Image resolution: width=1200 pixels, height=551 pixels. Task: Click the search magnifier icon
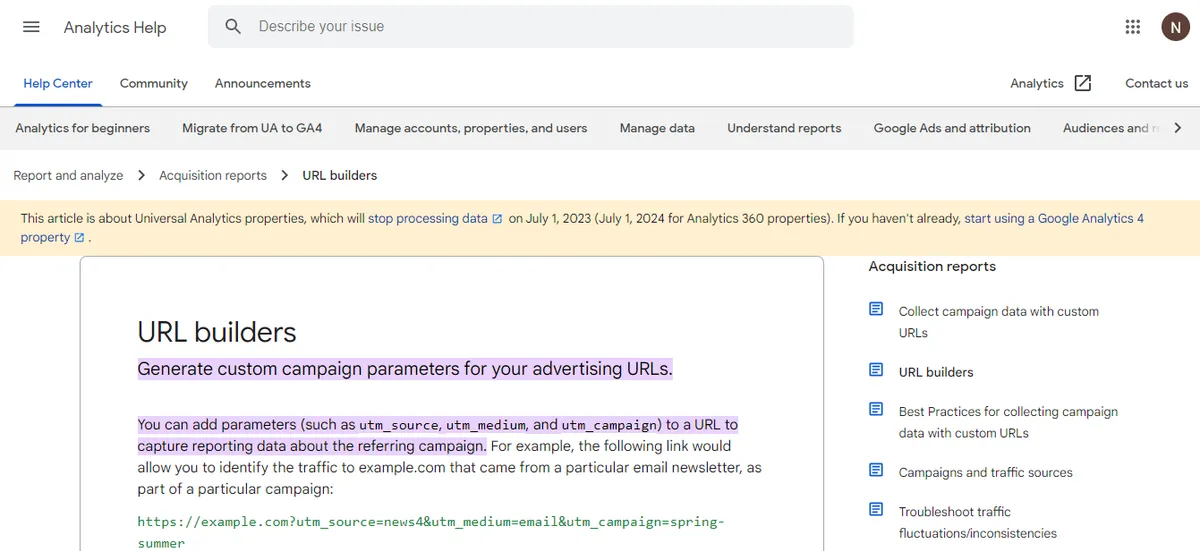(233, 27)
